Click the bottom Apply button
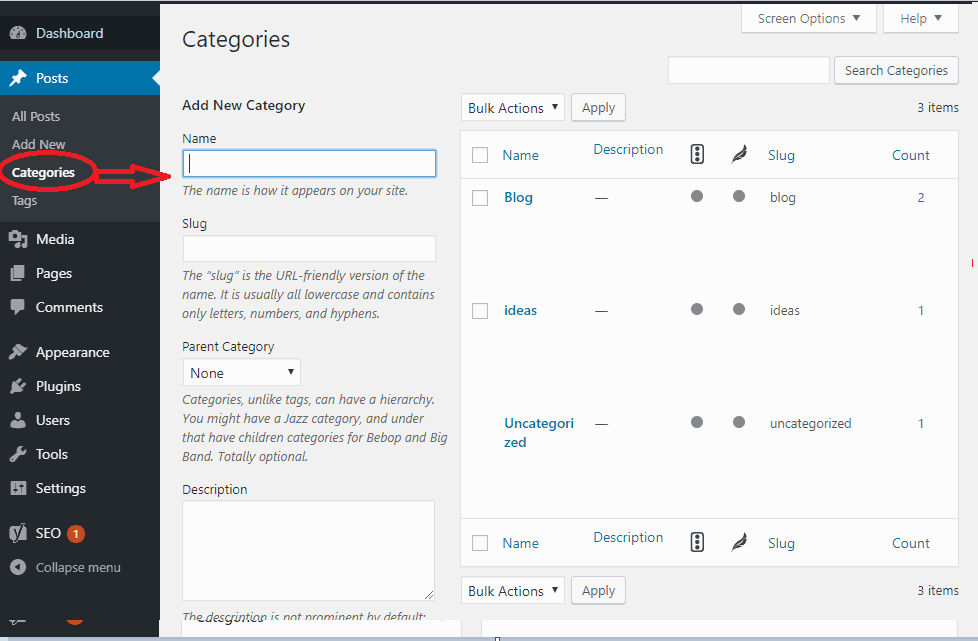Viewport: 978px width, 641px height. coord(598,590)
